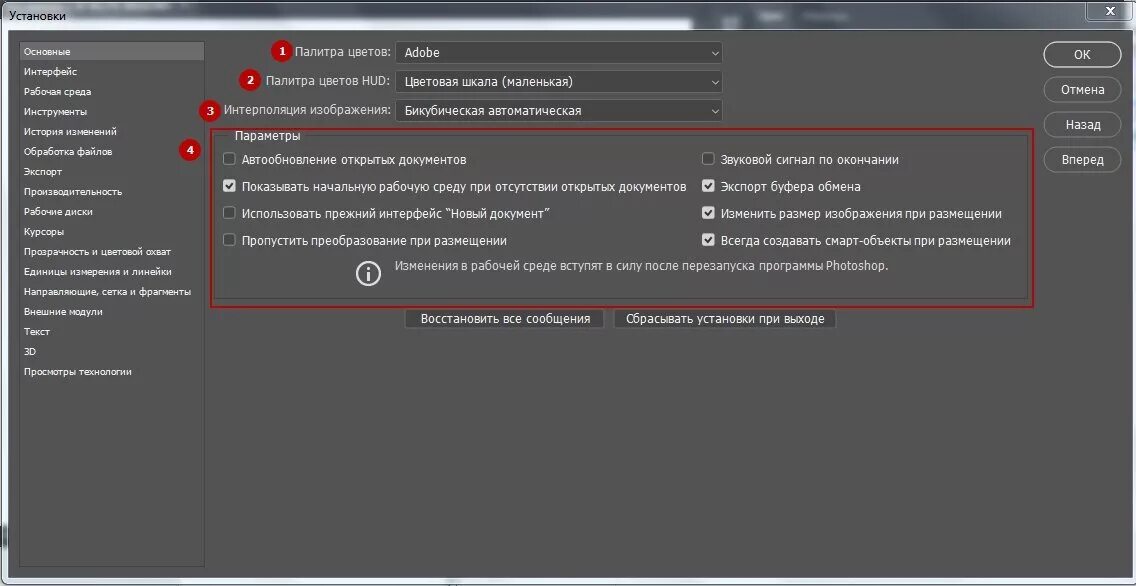Image resolution: width=1136 pixels, height=586 pixels.
Task: Select Единицы измерения и линейки category
Action: coord(112,272)
